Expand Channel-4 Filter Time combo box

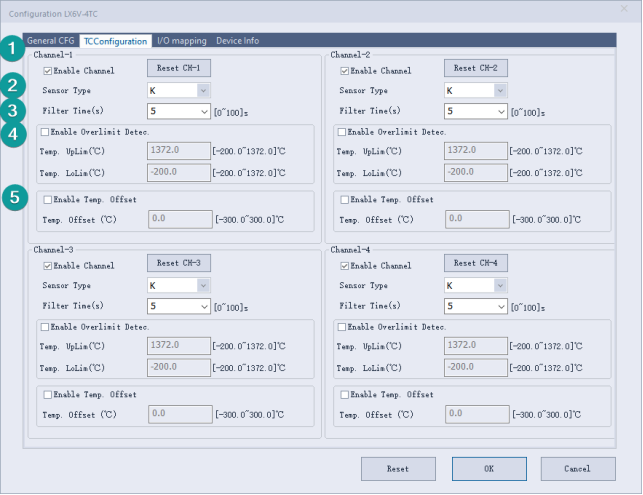[476, 306]
